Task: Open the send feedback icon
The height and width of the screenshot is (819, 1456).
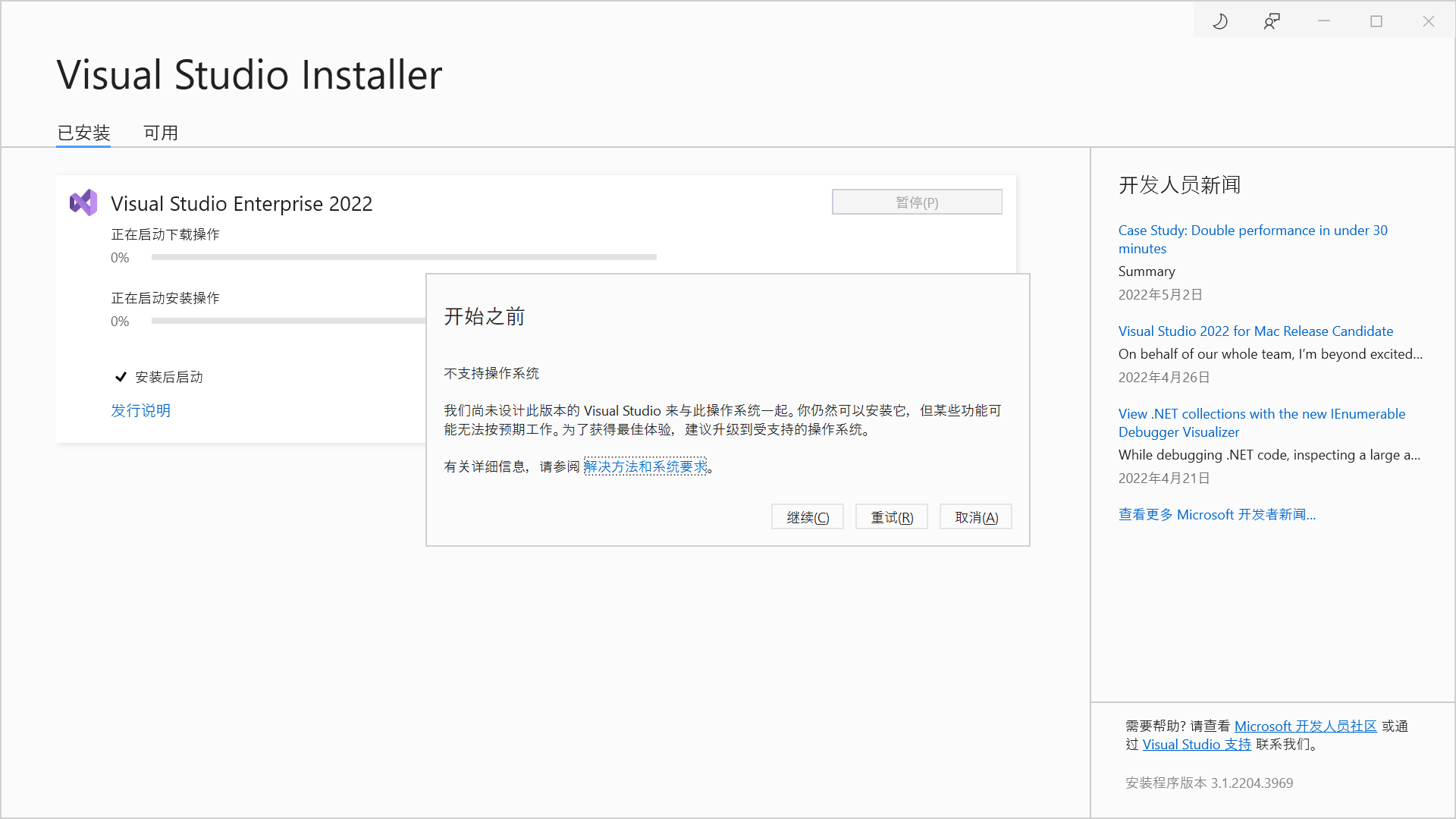Action: tap(1272, 21)
